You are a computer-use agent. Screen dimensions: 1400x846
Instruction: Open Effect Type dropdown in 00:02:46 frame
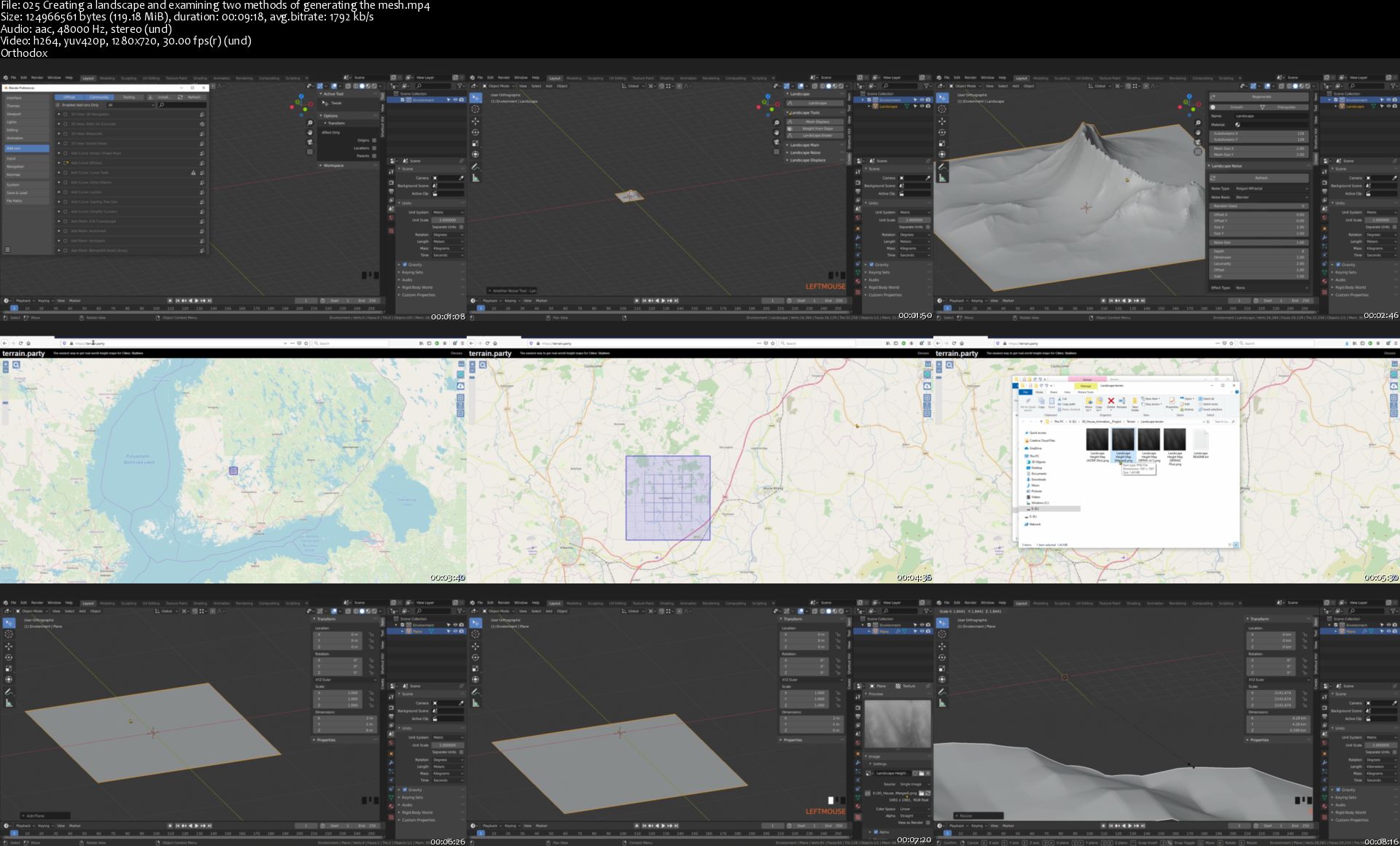click(1271, 288)
